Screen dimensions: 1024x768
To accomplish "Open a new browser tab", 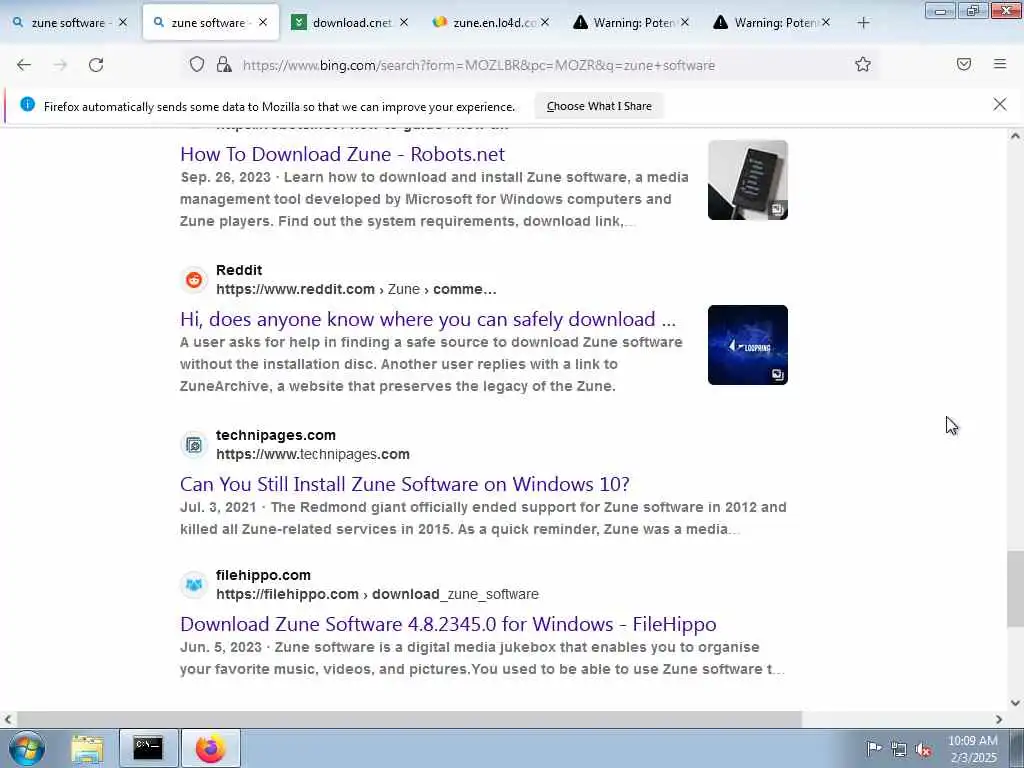I will [863, 23].
